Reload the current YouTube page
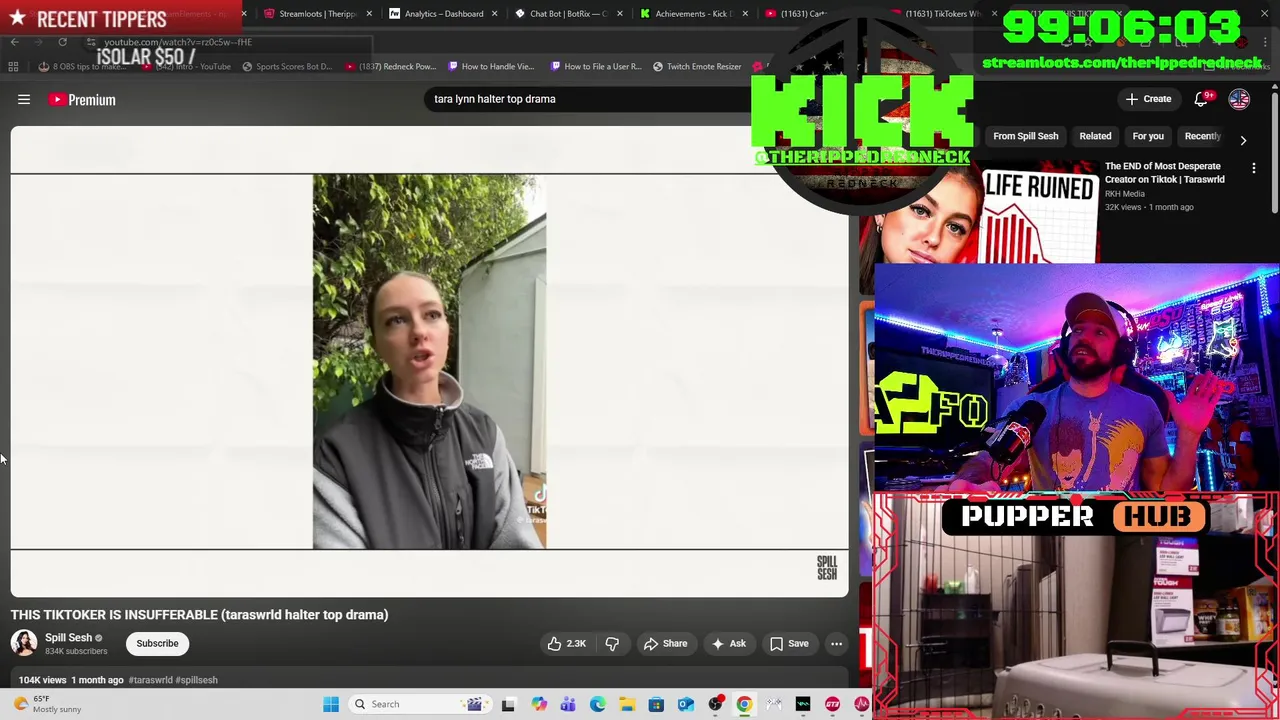This screenshot has height=720, width=1280. (62, 42)
